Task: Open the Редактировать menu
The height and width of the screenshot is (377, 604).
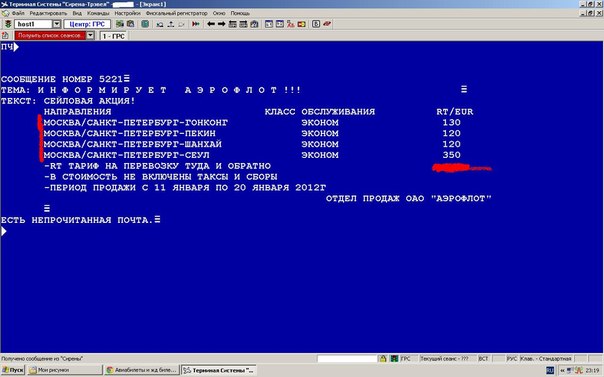Action: tap(48, 13)
